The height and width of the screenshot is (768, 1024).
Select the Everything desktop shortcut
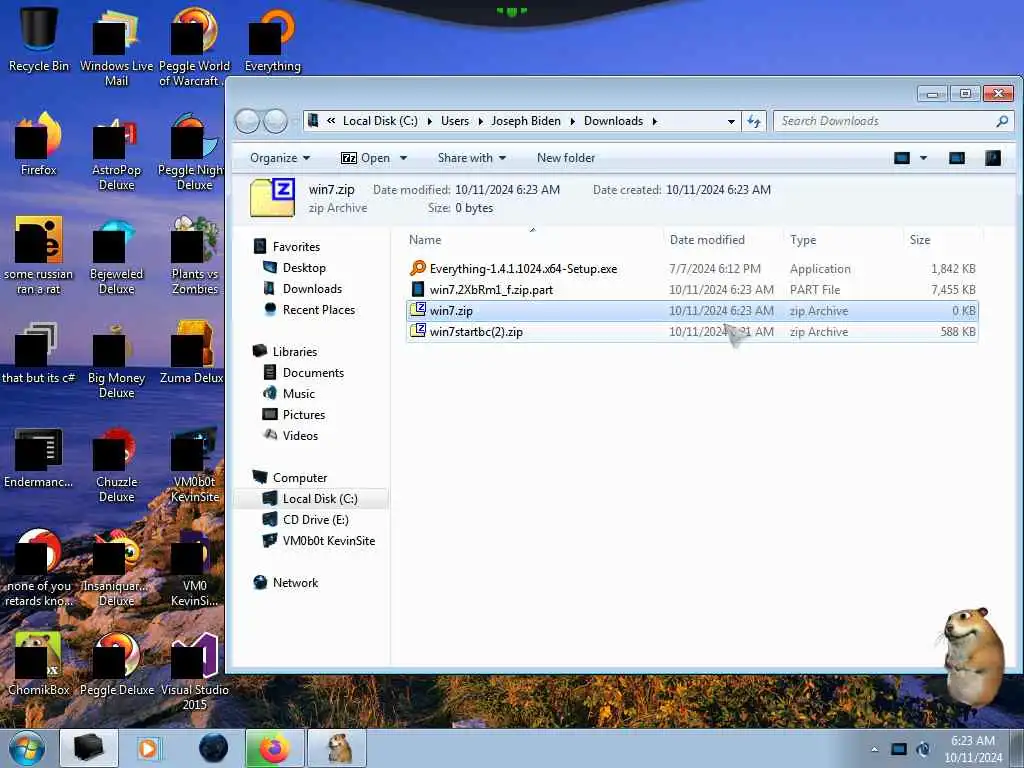click(x=272, y=40)
